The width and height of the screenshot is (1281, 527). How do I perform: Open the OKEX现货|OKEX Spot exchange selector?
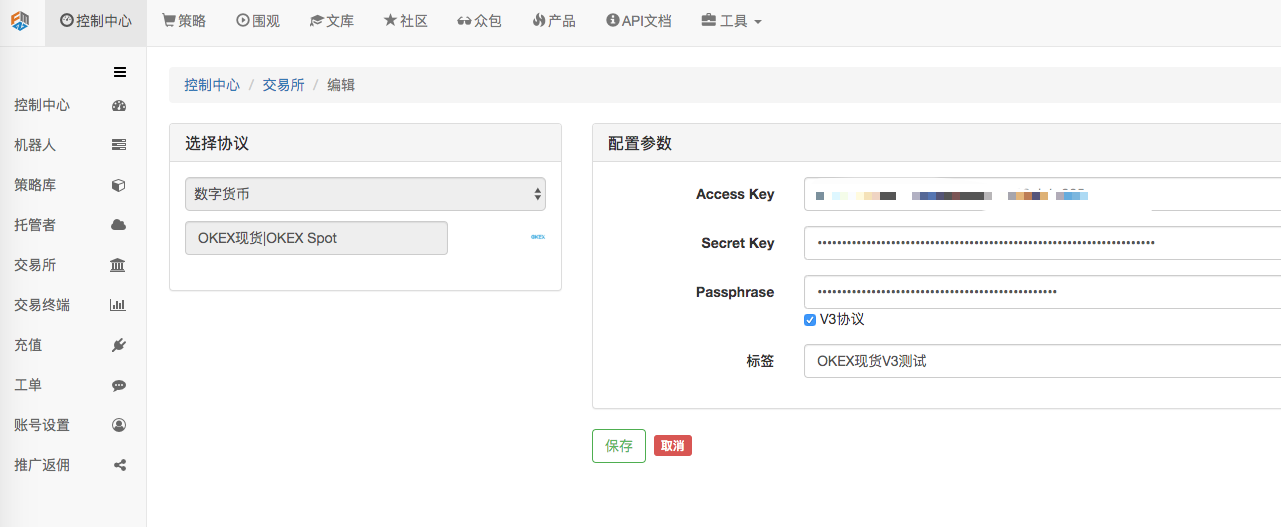316,238
